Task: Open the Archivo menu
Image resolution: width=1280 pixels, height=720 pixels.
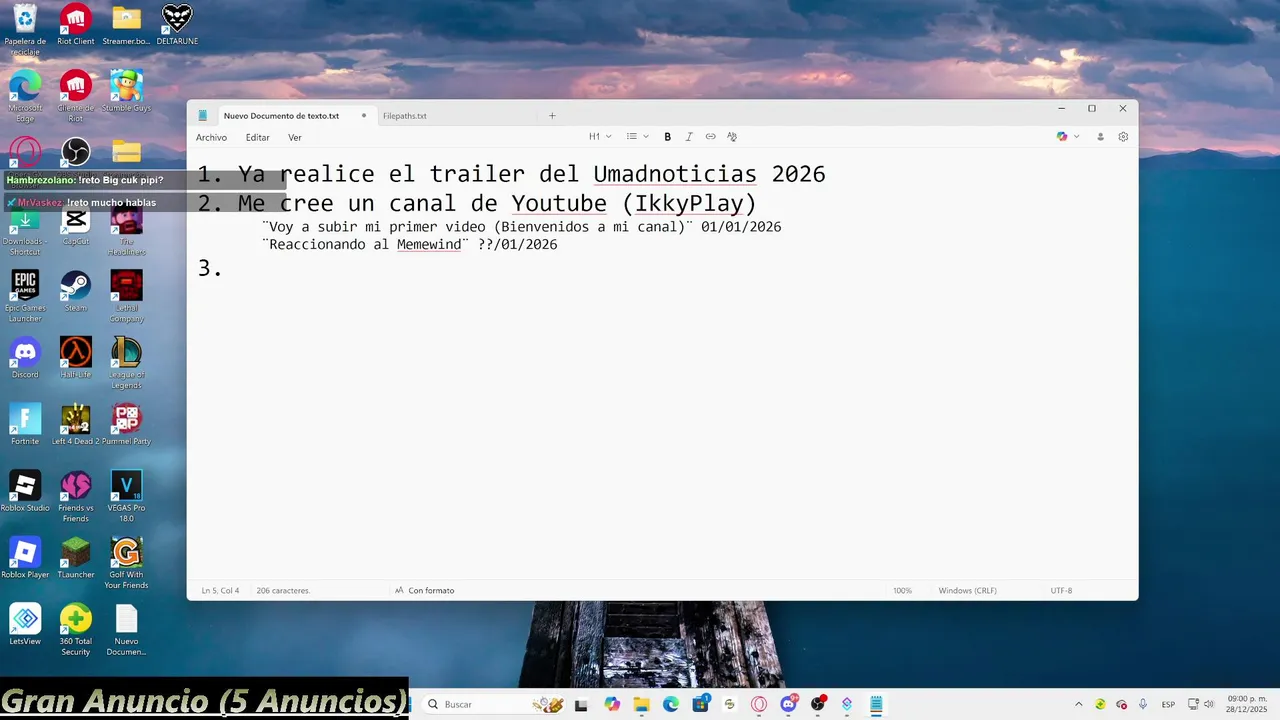Action: [x=211, y=137]
